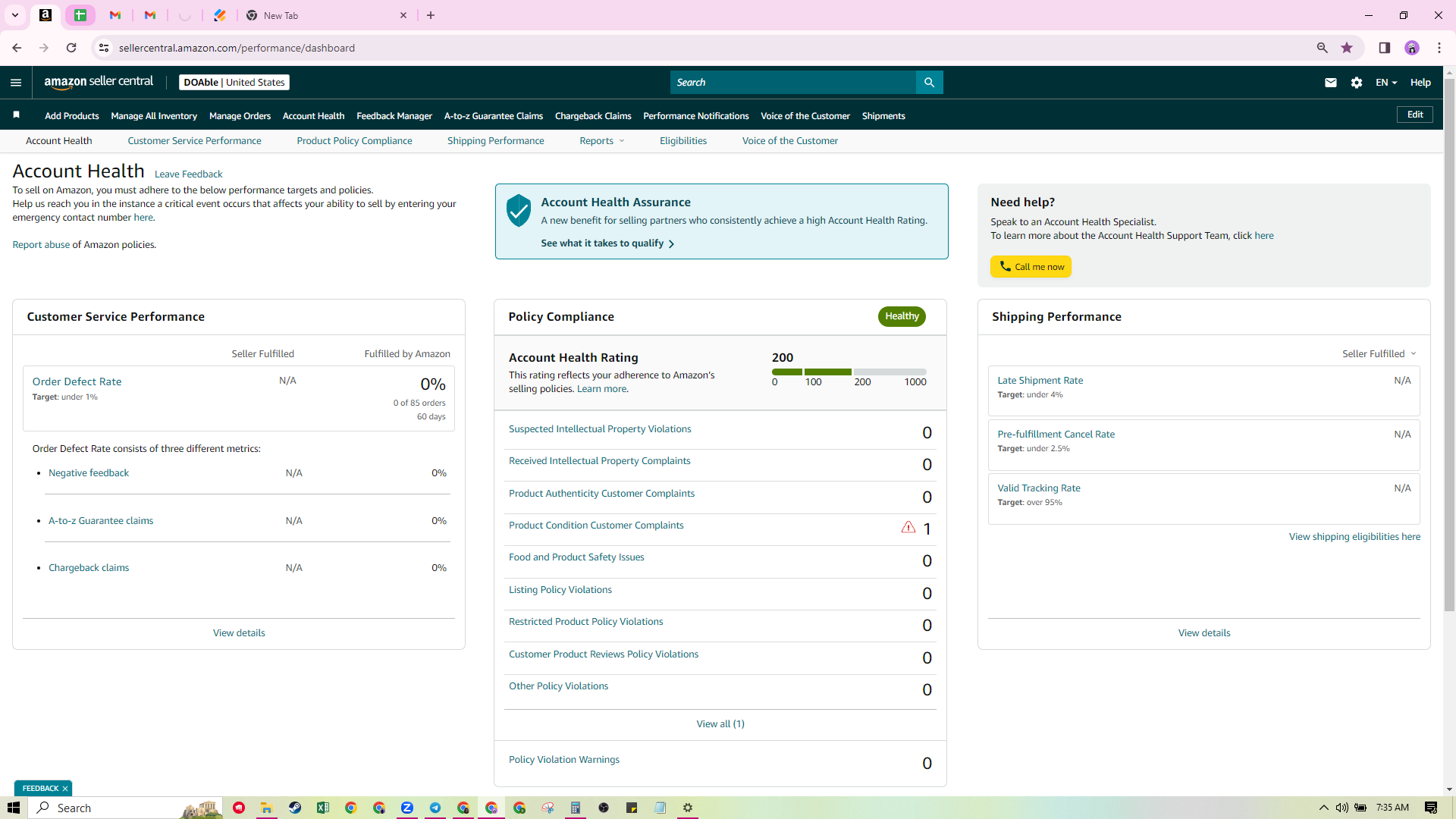The image size is (1456, 819).
Task: Click the search magnifier button
Action: tap(929, 83)
